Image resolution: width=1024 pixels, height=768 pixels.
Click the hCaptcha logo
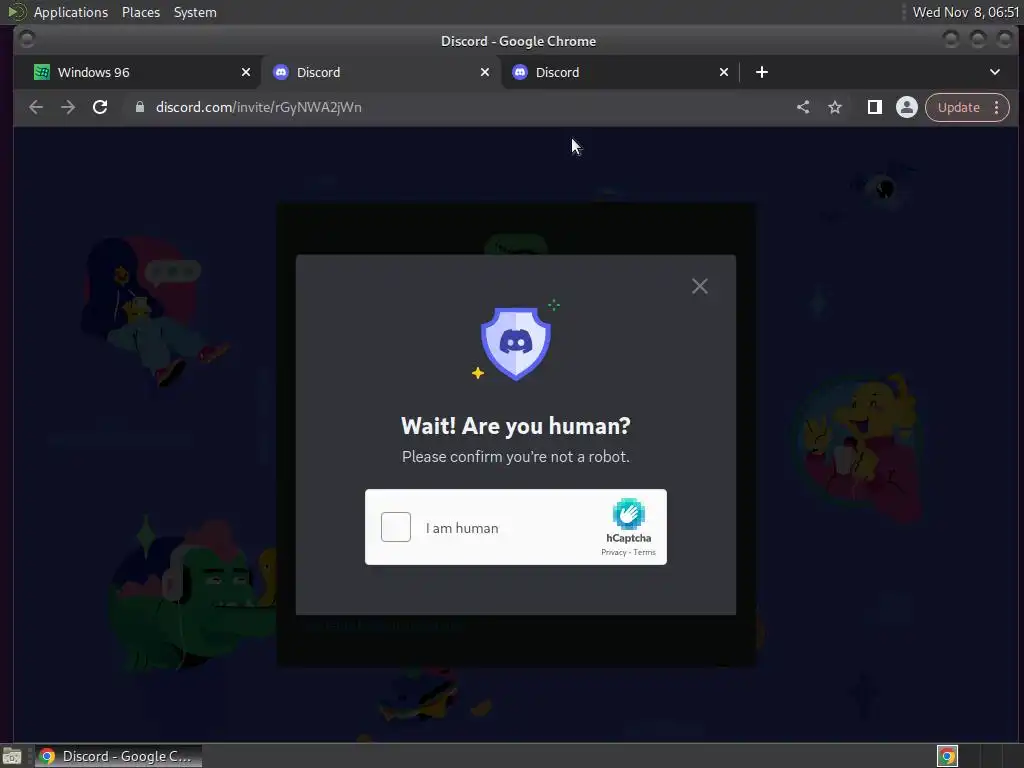(628, 514)
